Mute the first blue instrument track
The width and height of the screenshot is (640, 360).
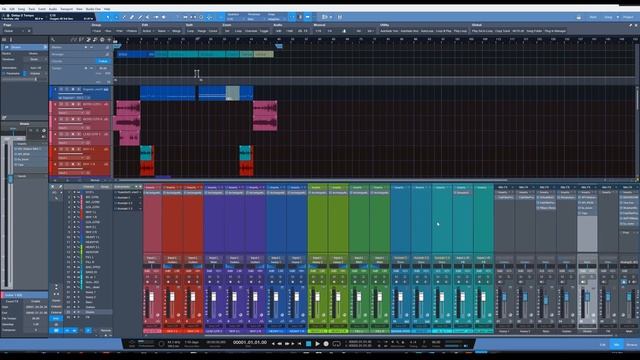point(61,89)
